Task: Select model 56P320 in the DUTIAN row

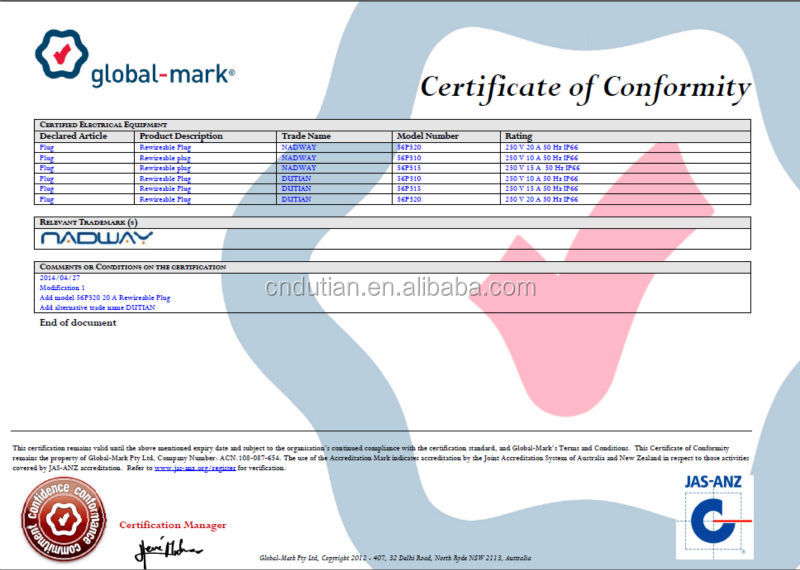Action: pos(409,200)
